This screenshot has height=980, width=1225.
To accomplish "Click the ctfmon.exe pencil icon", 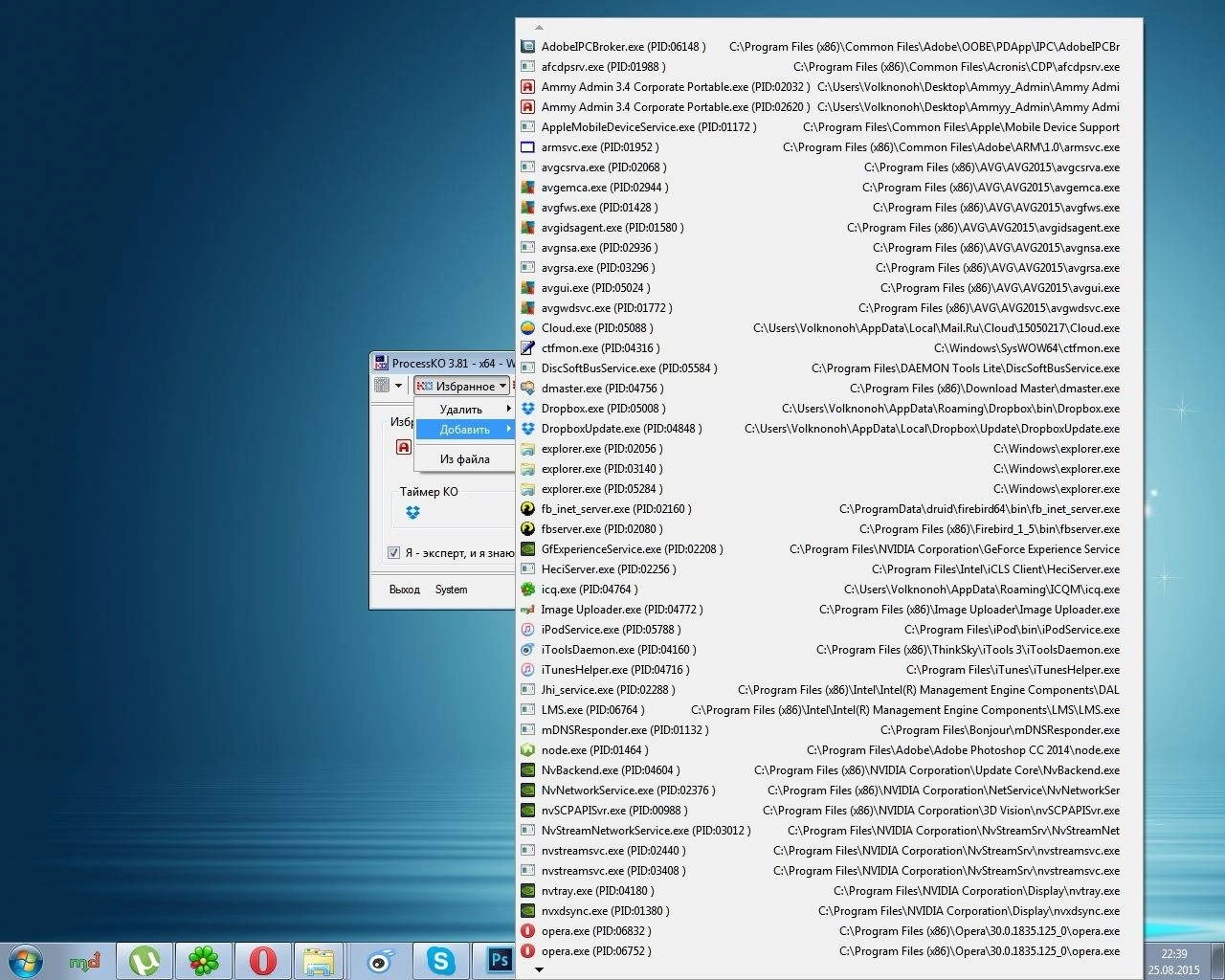I will click(x=527, y=347).
